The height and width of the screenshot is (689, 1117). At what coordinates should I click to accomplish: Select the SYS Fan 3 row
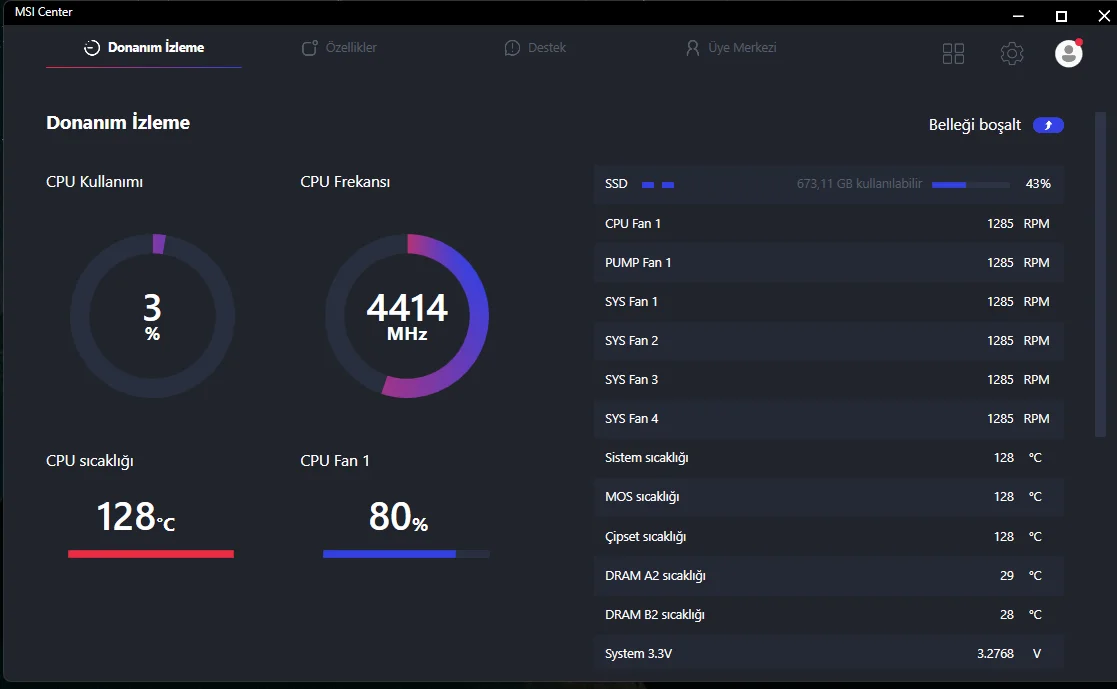pyautogui.click(x=828, y=380)
